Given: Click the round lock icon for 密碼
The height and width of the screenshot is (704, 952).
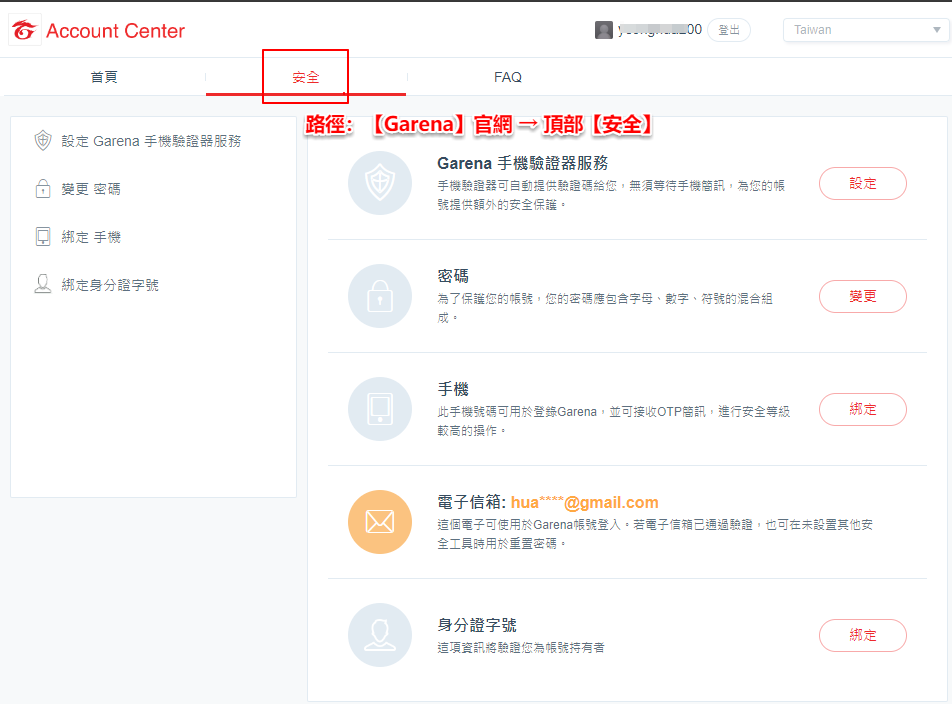Looking at the screenshot, I should [x=380, y=296].
